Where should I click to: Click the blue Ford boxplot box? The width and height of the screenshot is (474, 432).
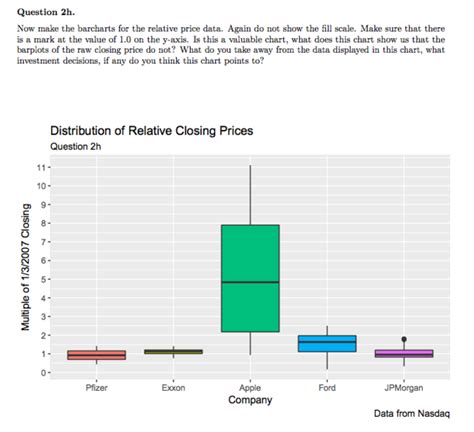(327, 344)
